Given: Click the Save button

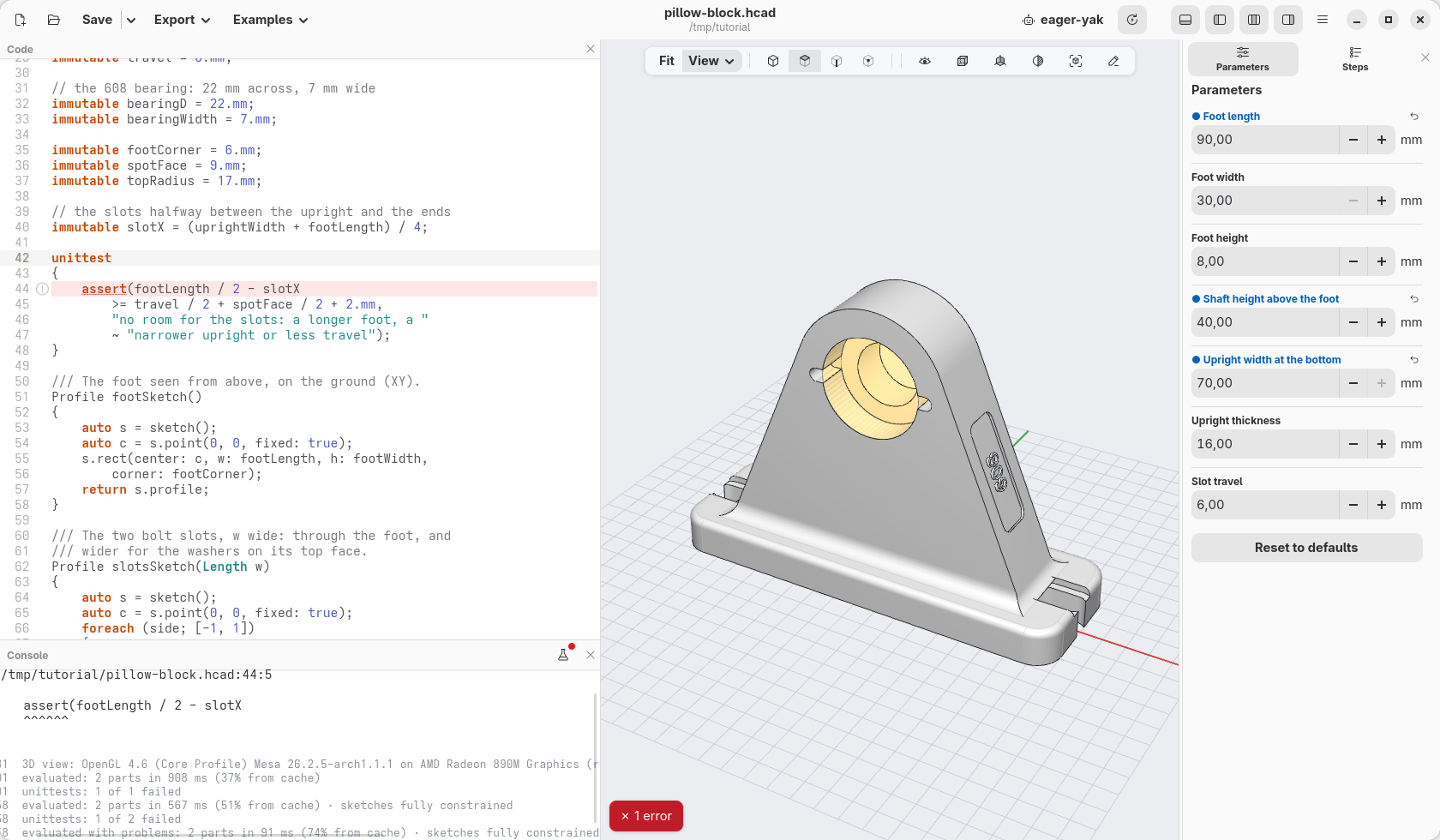Looking at the screenshot, I should coord(97,20).
